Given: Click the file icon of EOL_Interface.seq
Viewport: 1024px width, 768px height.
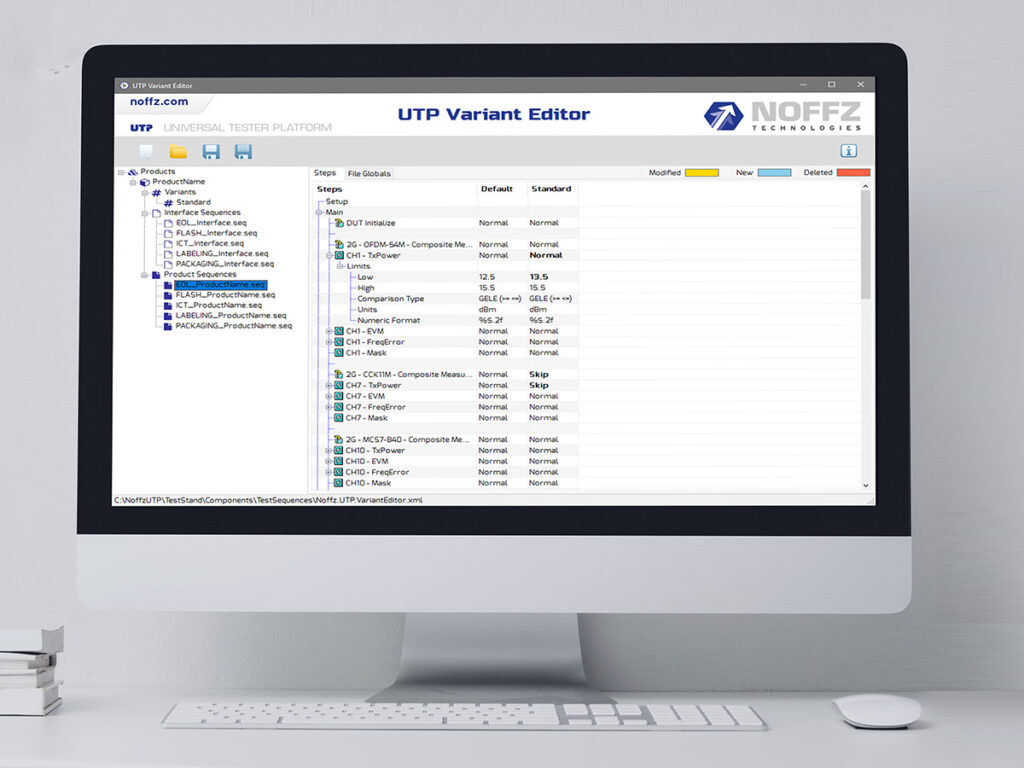Looking at the screenshot, I should tap(168, 223).
